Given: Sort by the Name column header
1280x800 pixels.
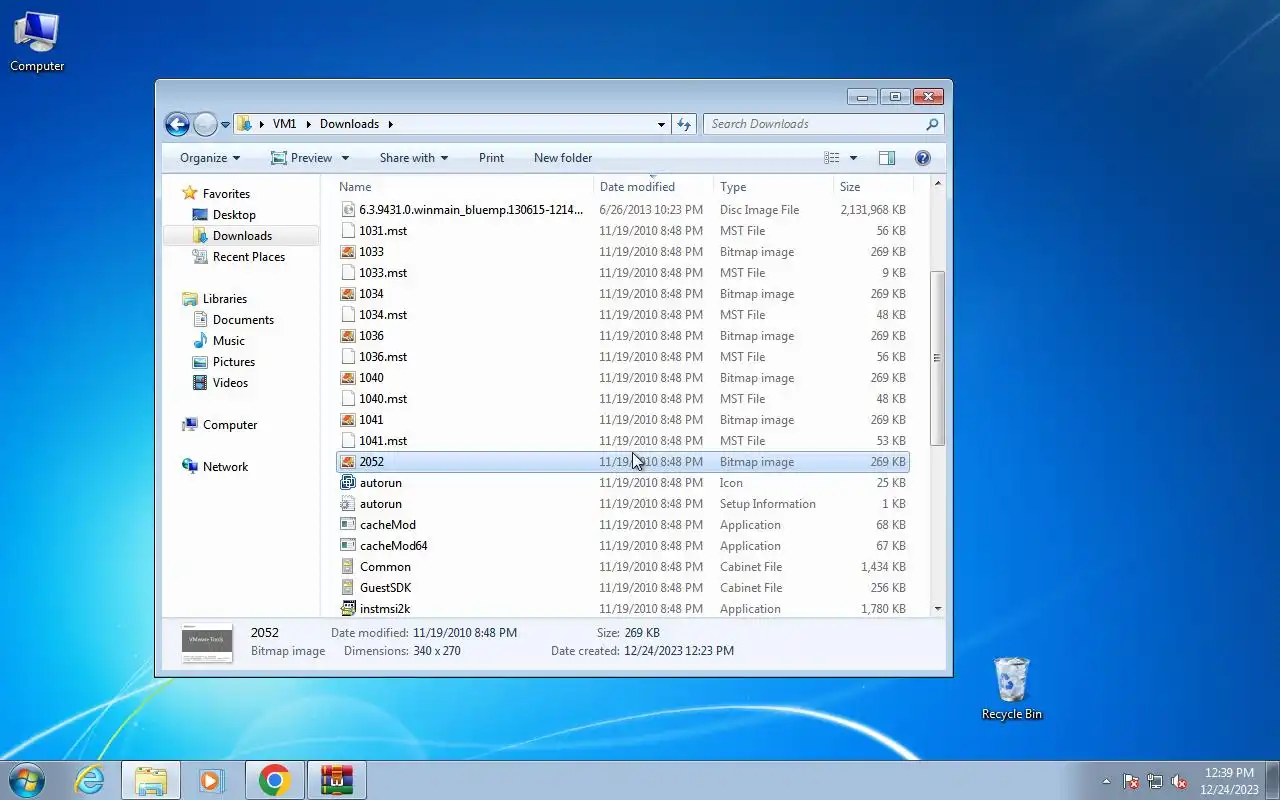Looking at the screenshot, I should pos(464,187).
